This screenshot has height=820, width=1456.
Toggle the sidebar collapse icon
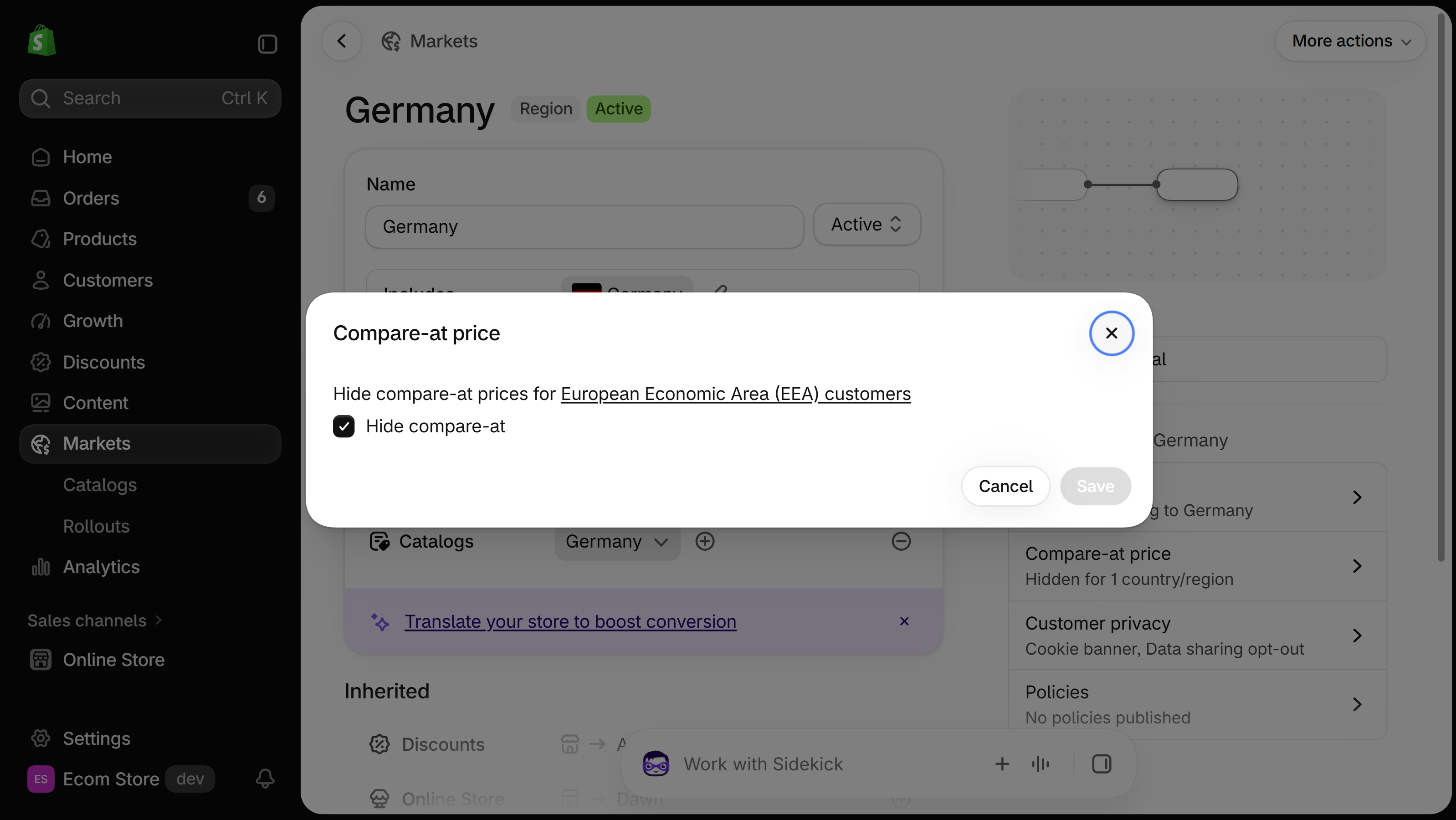tap(267, 44)
